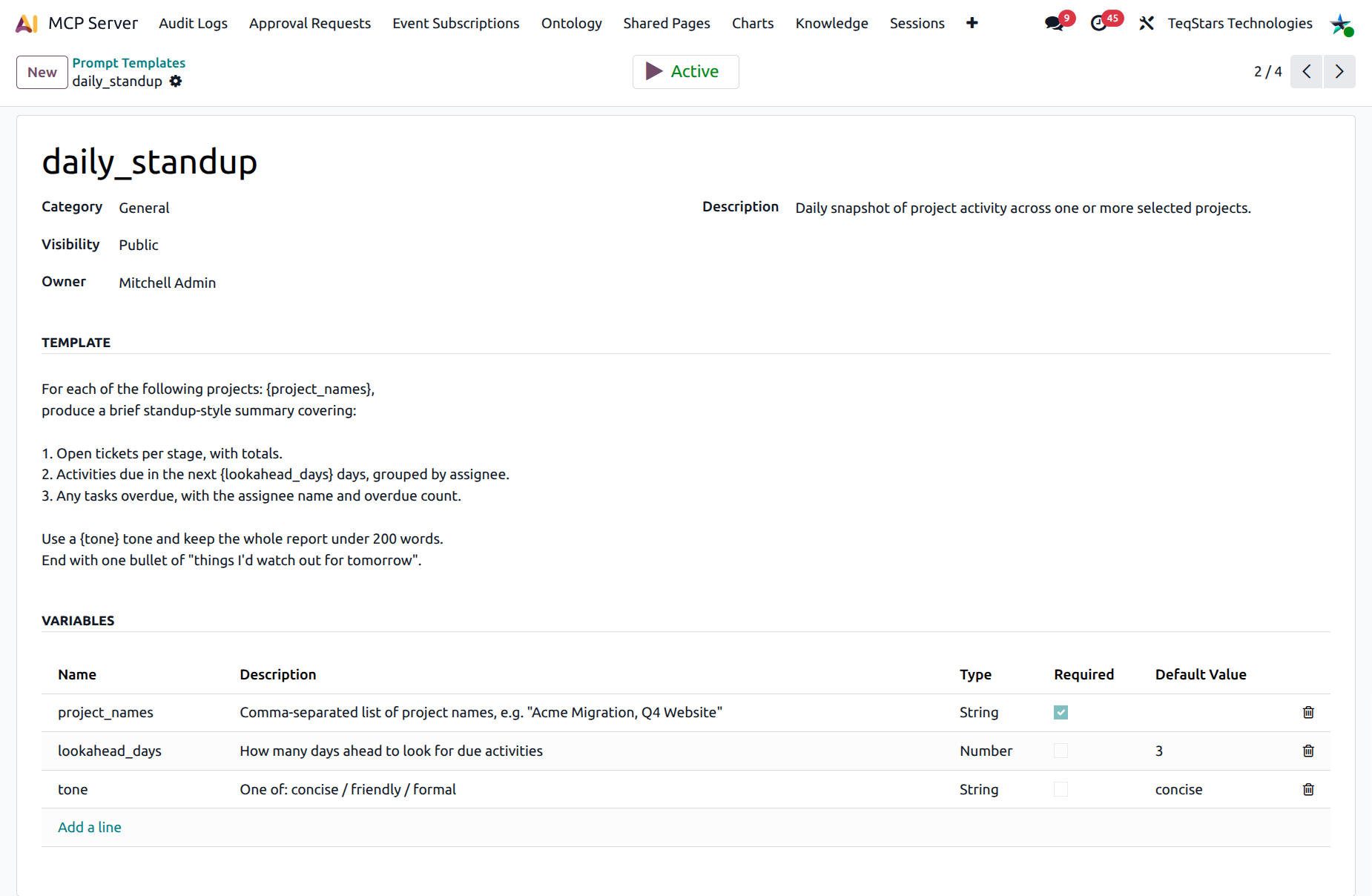
Task: Click the 2 / 4 pager counter
Action: tap(1267, 71)
